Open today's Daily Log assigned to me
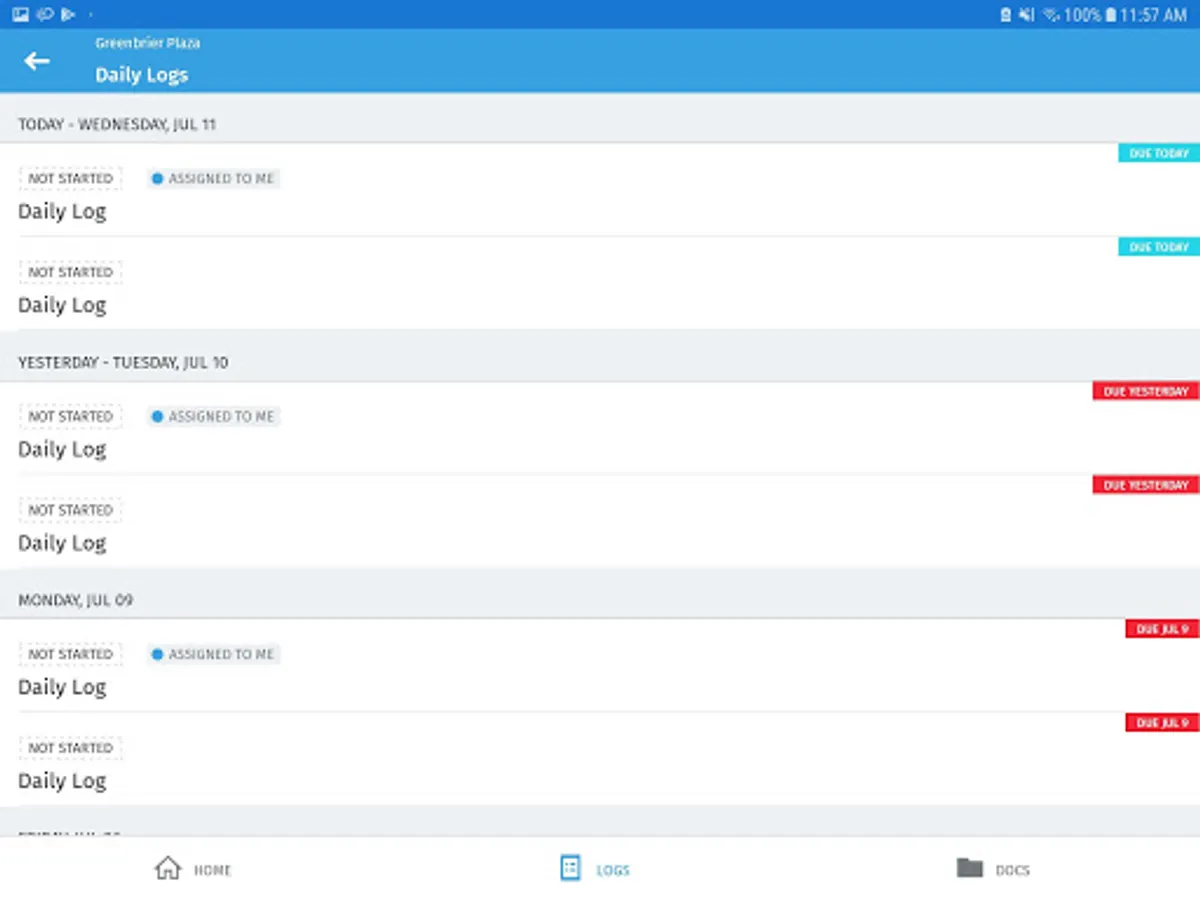 click(600, 190)
